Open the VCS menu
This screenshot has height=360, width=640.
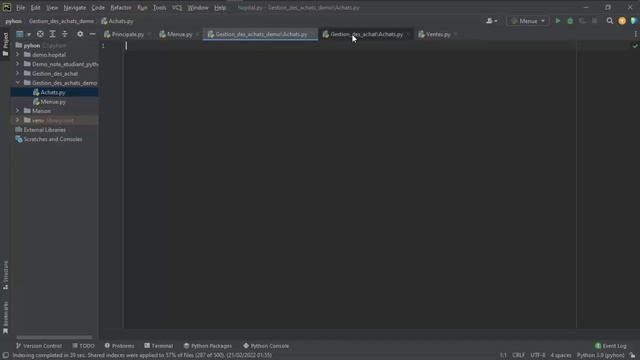pos(177,8)
